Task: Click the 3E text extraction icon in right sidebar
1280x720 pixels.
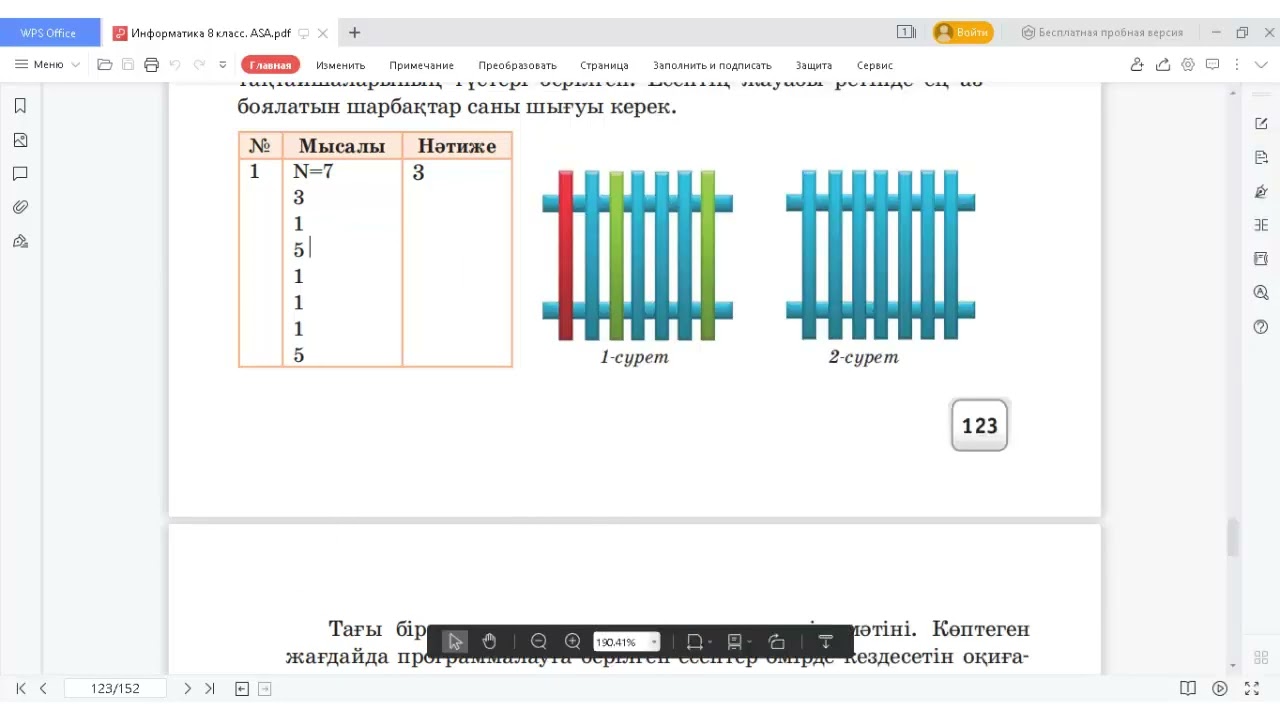Action: pos(1261,225)
